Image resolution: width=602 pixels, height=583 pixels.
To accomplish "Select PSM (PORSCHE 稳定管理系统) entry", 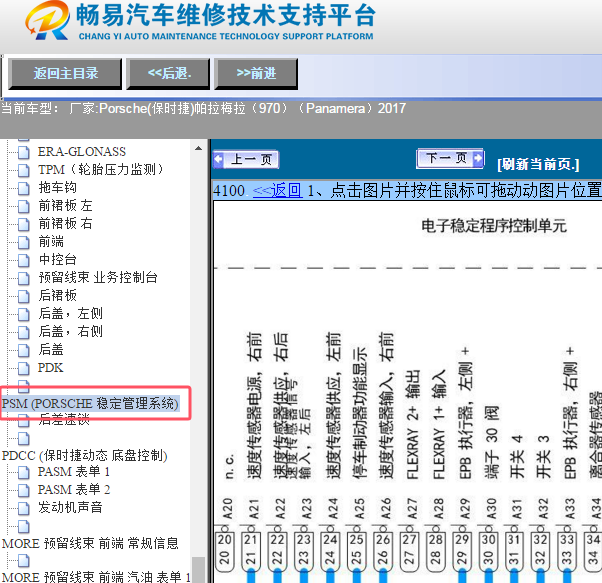I will pos(90,404).
